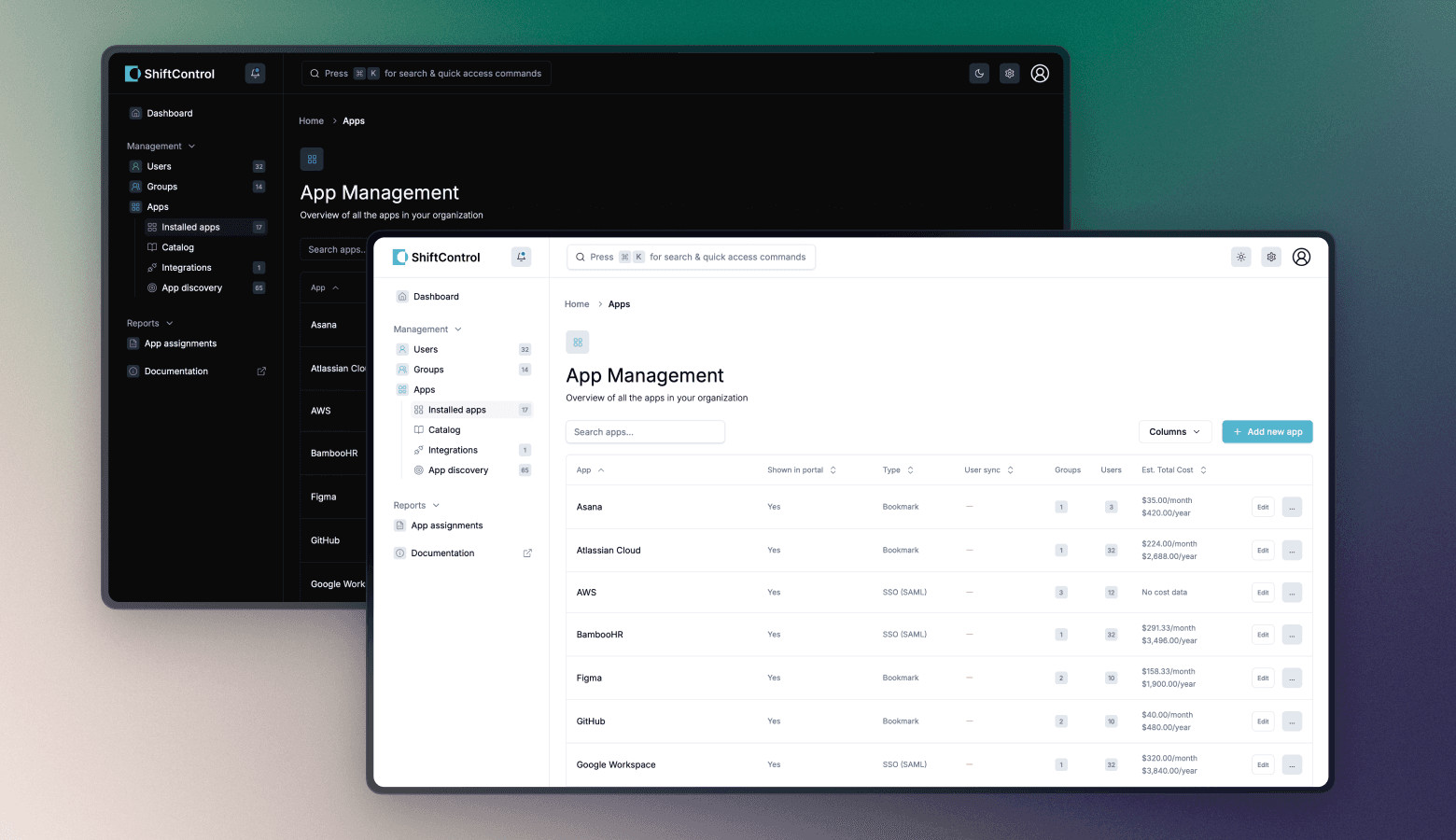The height and width of the screenshot is (840, 1456).
Task: Click external link icon beside Documentation, dark window
Action: 261,371
